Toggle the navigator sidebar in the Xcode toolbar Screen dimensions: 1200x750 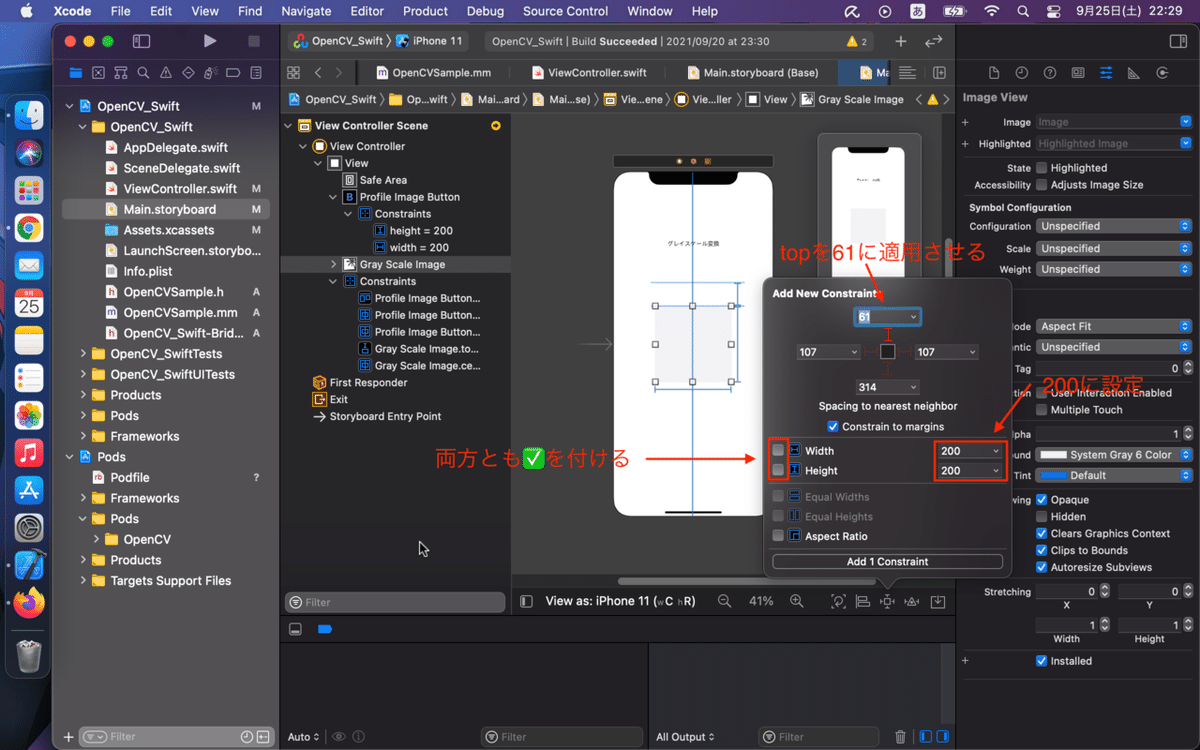pyautogui.click(x=141, y=41)
